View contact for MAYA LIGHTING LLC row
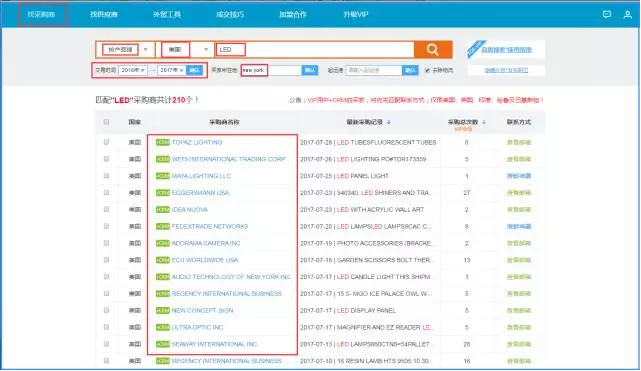 (x=519, y=176)
